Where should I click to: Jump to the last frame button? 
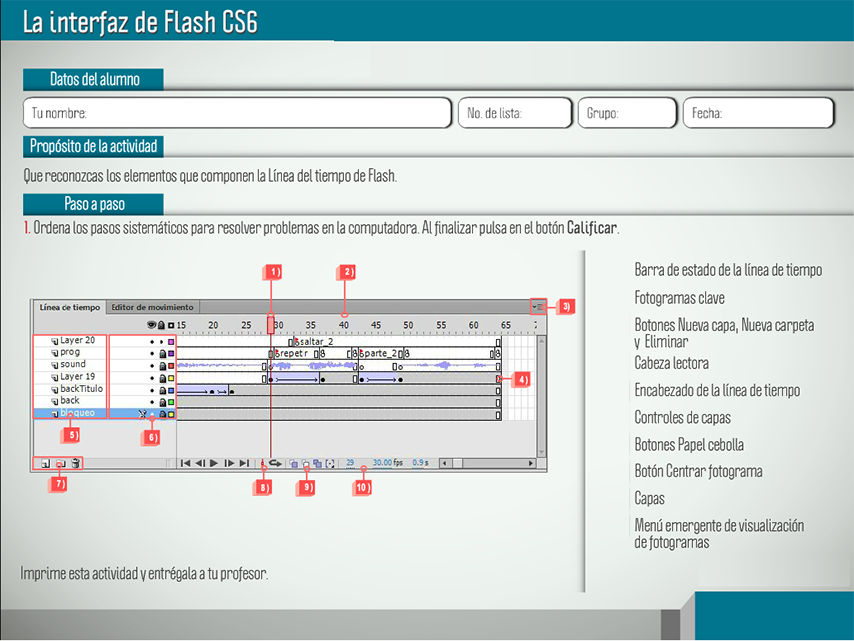244,464
